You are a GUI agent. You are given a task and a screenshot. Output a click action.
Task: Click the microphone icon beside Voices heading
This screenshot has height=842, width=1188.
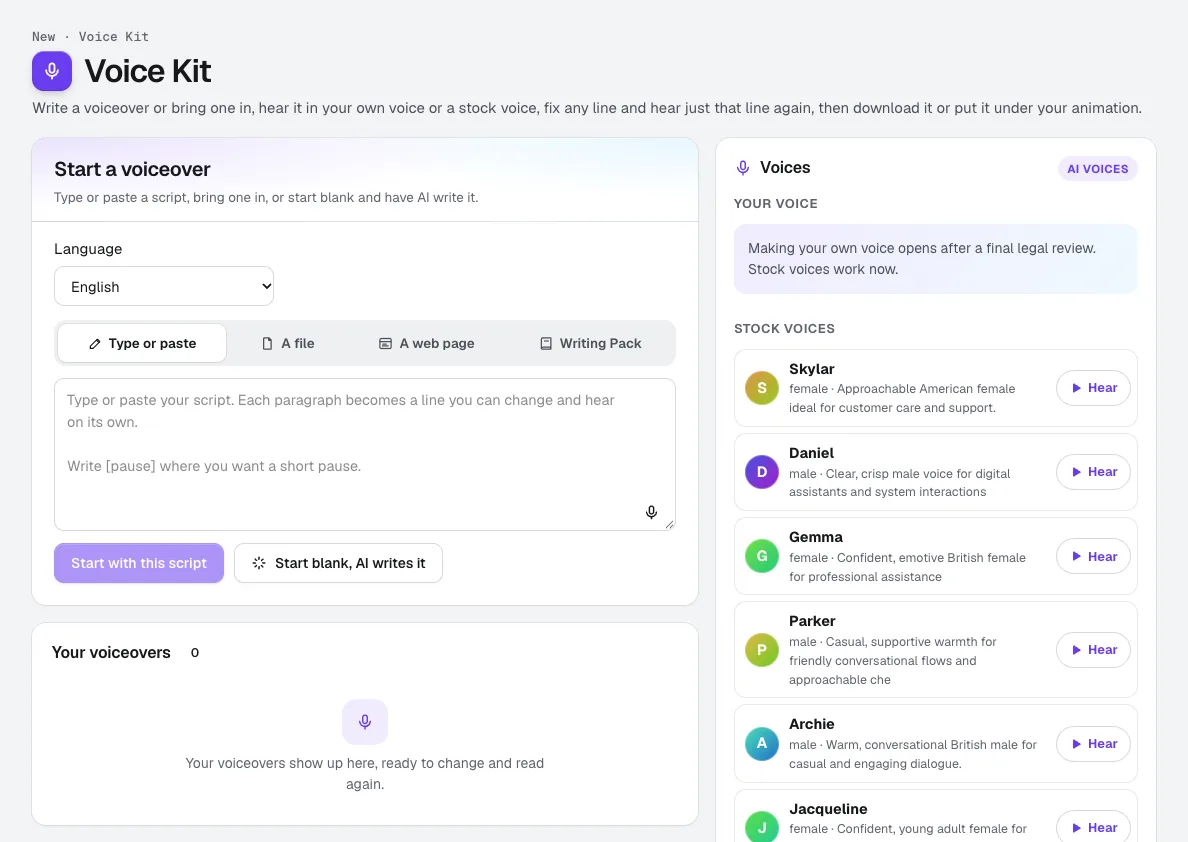[x=743, y=168]
